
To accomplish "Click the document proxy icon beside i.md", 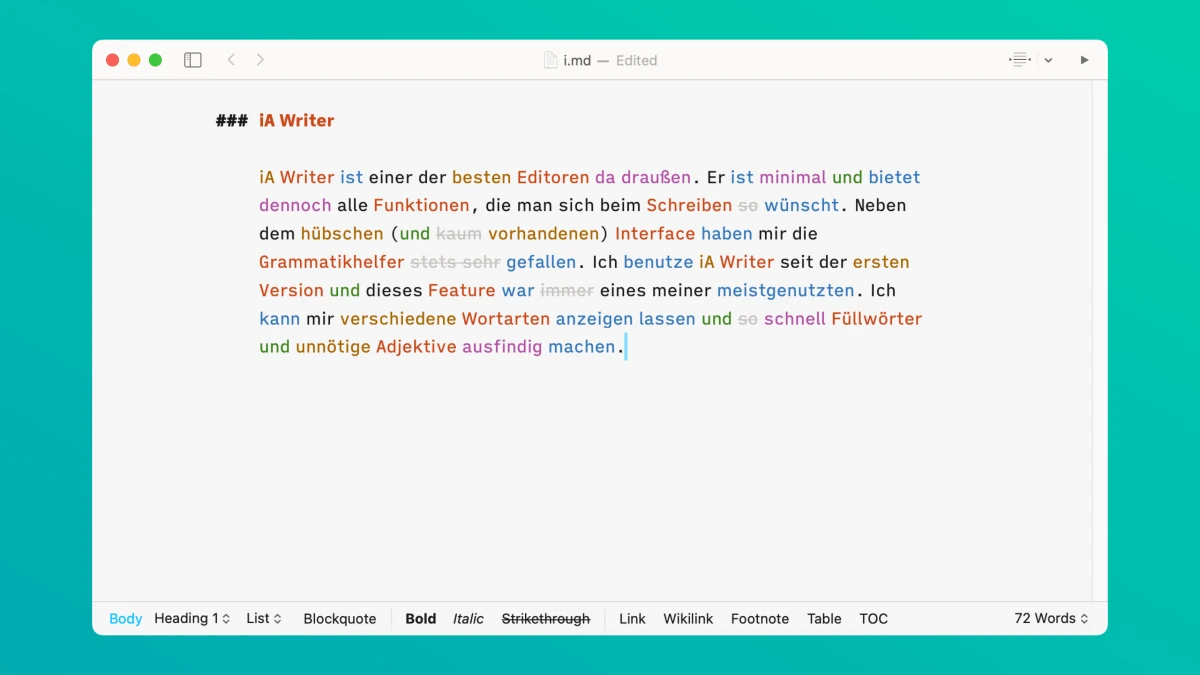I will [550, 60].
